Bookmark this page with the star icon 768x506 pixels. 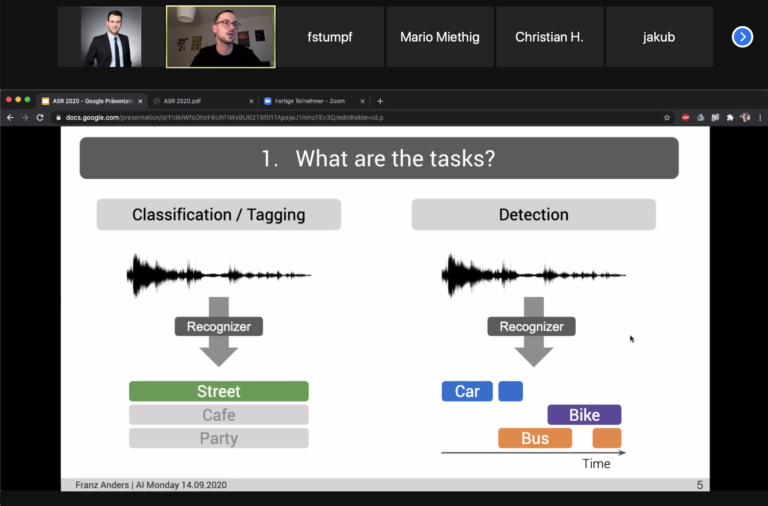[x=667, y=117]
